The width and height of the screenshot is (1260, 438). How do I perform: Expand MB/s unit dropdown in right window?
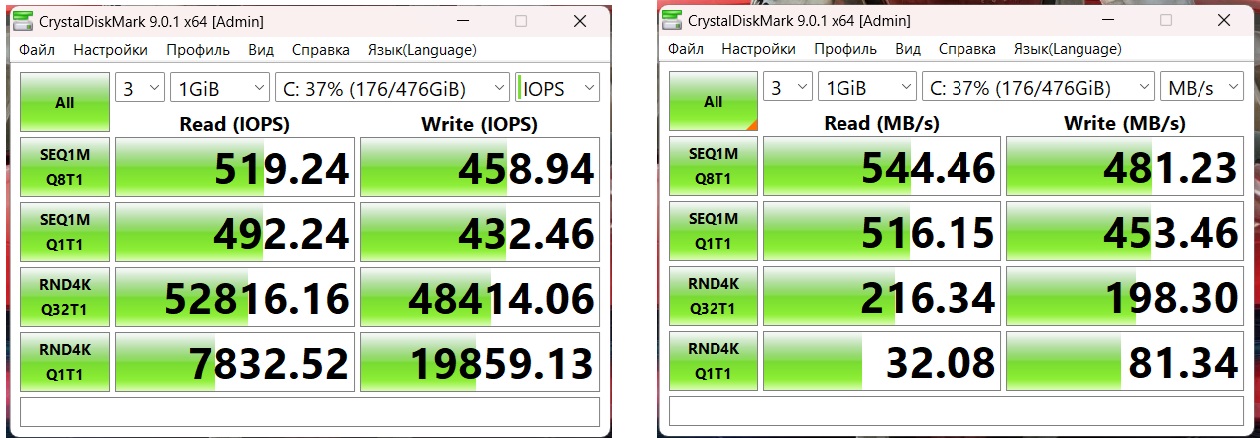pyautogui.click(x=1201, y=87)
